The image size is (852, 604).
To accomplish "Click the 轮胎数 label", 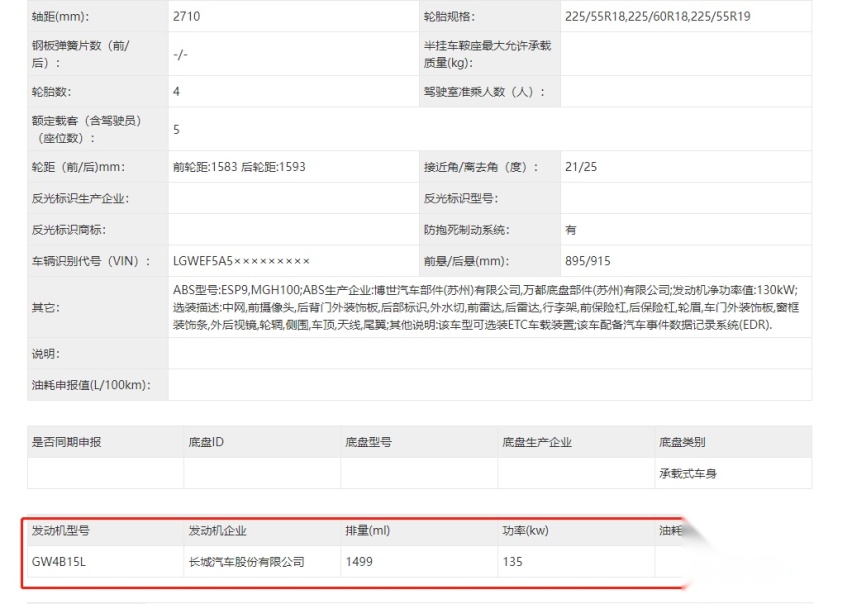I will [51, 92].
